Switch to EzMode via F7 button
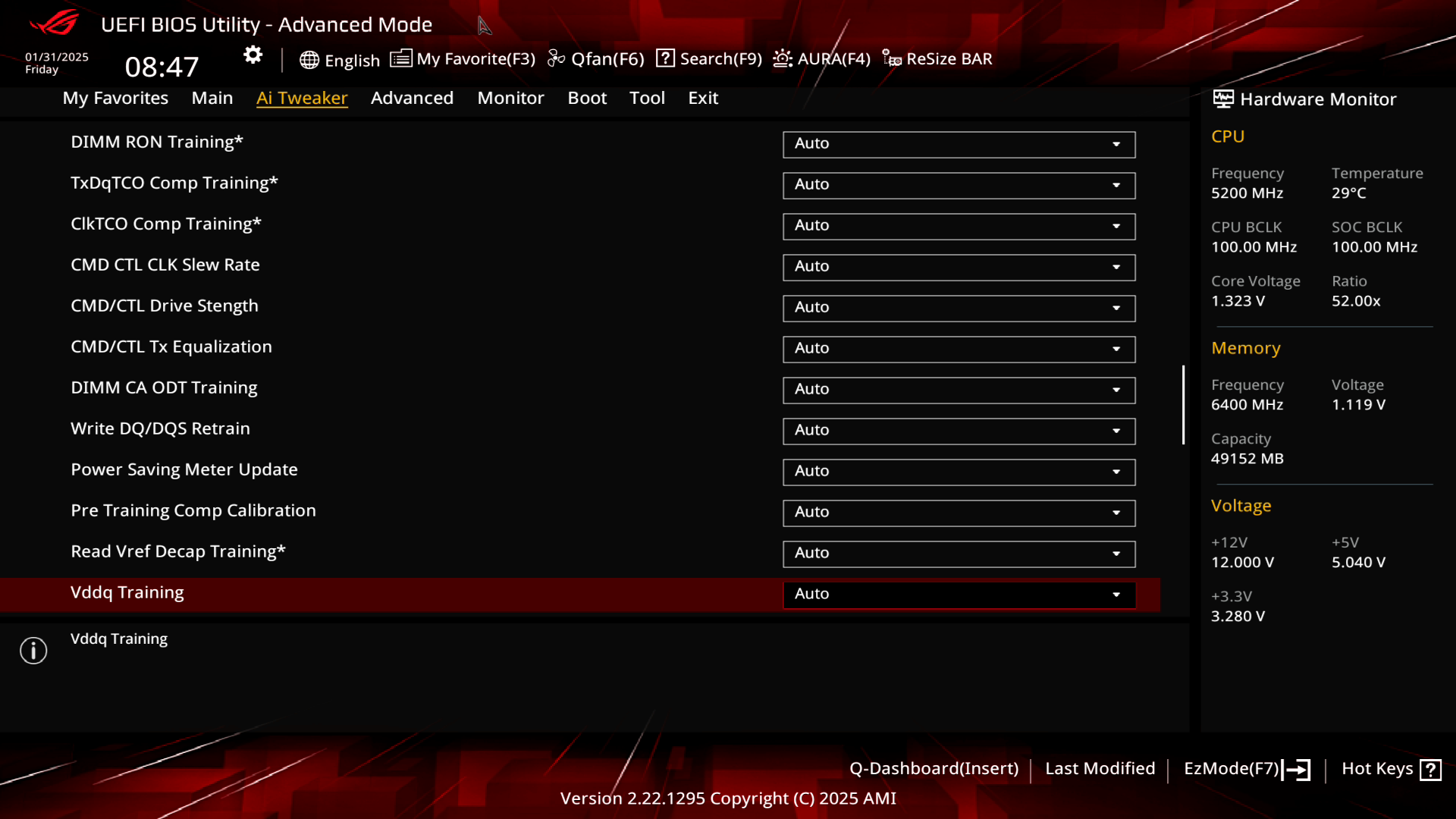 [x=1244, y=768]
